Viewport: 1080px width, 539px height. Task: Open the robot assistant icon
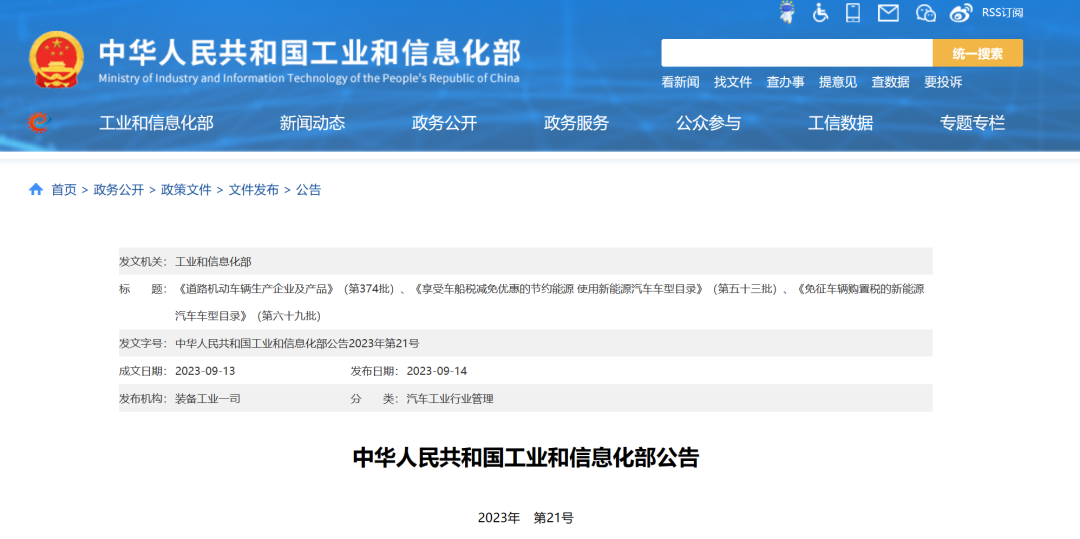pos(787,13)
